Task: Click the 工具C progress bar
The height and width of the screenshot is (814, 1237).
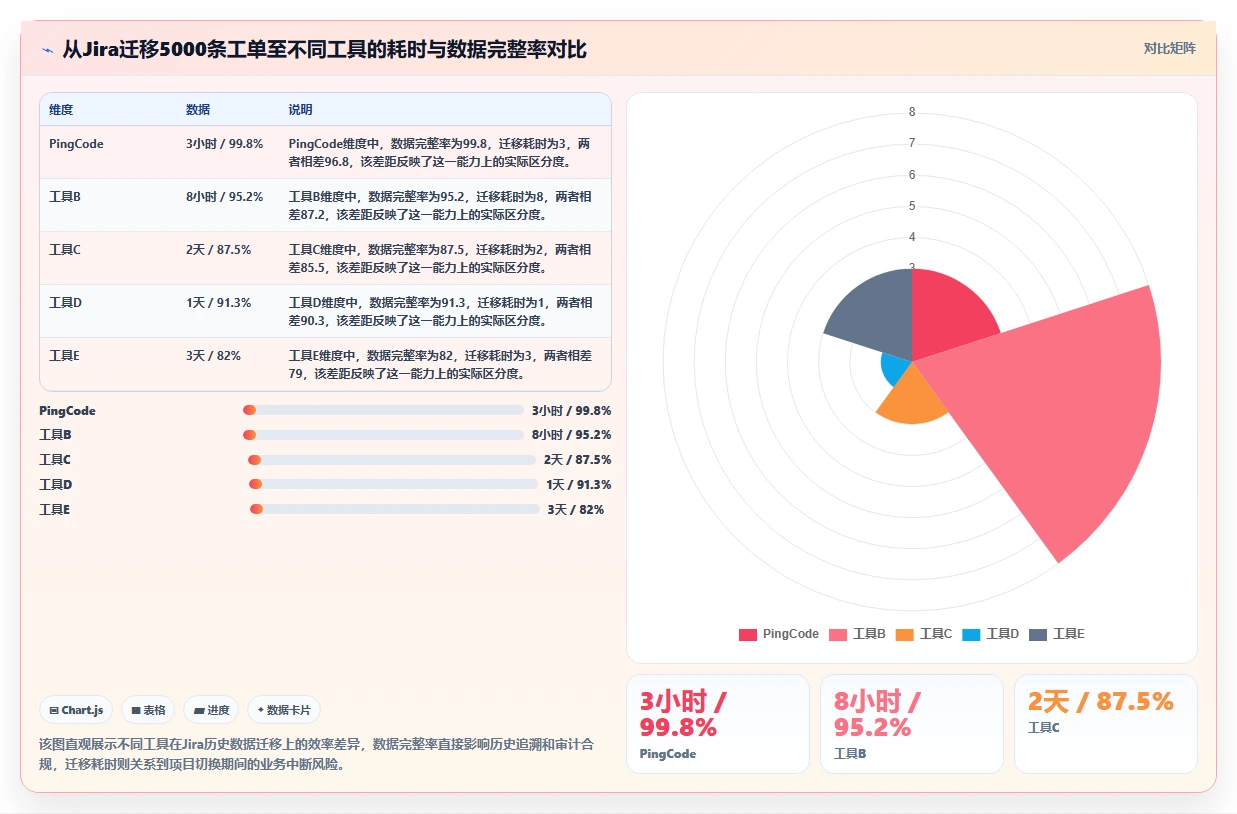Action: (x=392, y=460)
